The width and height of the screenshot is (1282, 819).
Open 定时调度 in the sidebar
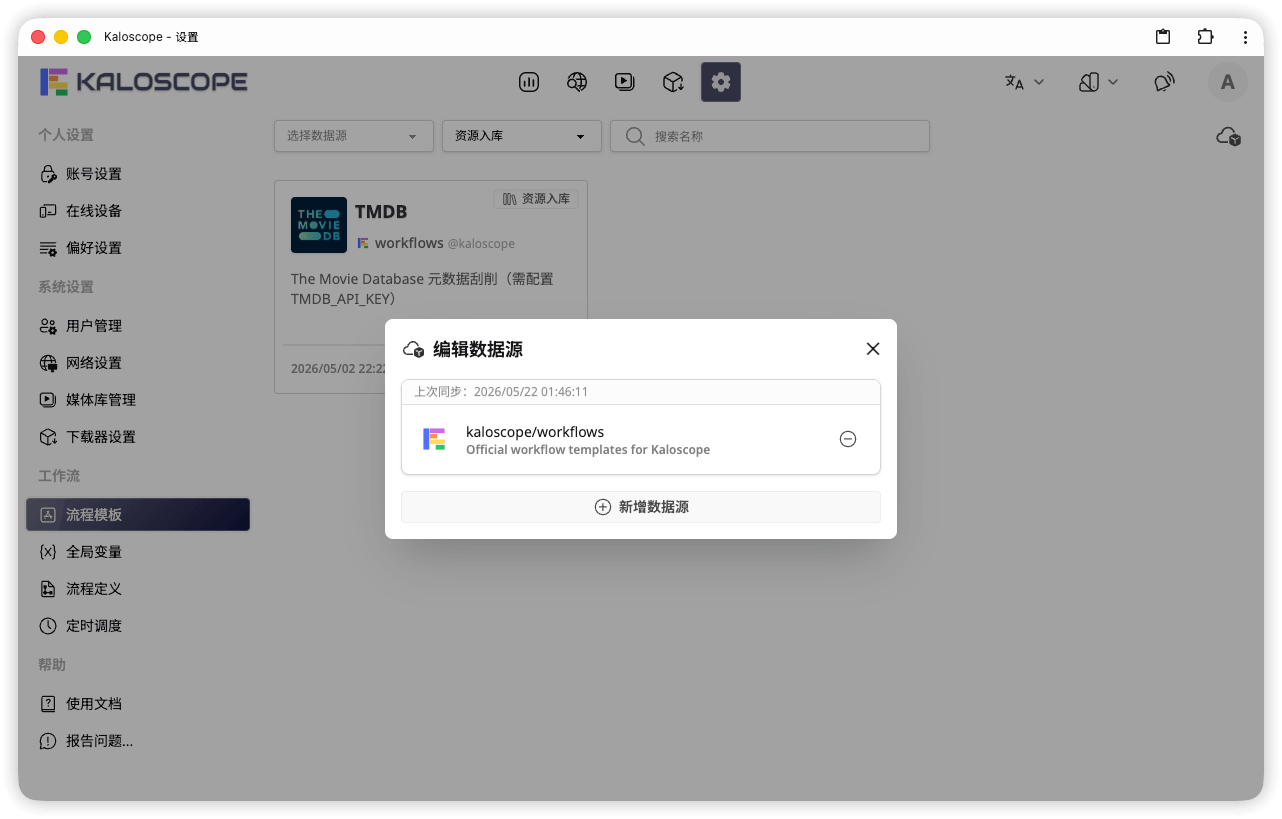pos(138,626)
